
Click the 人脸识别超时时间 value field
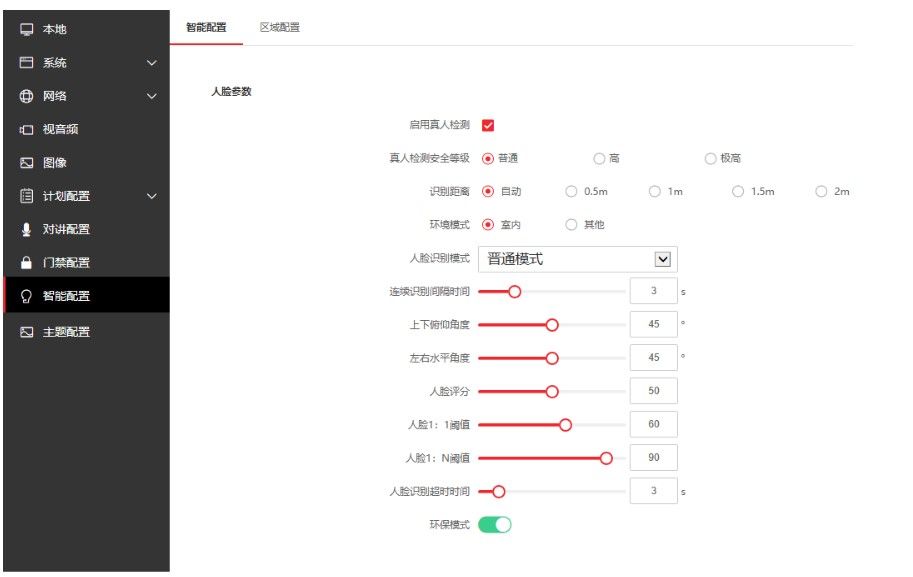[x=653, y=491]
